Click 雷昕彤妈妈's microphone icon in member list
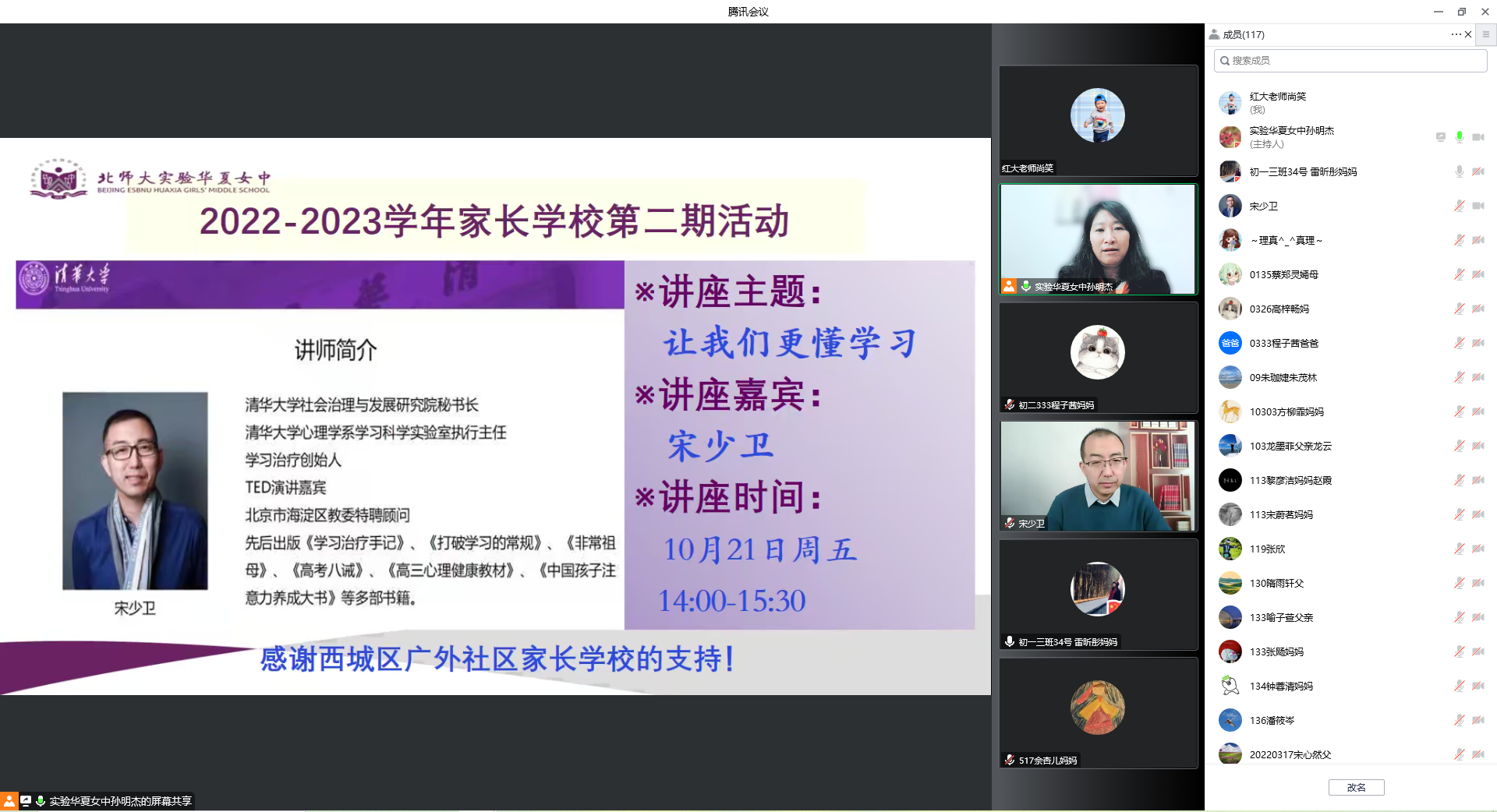Viewport: 1497px width, 812px height. pos(1460,171)
